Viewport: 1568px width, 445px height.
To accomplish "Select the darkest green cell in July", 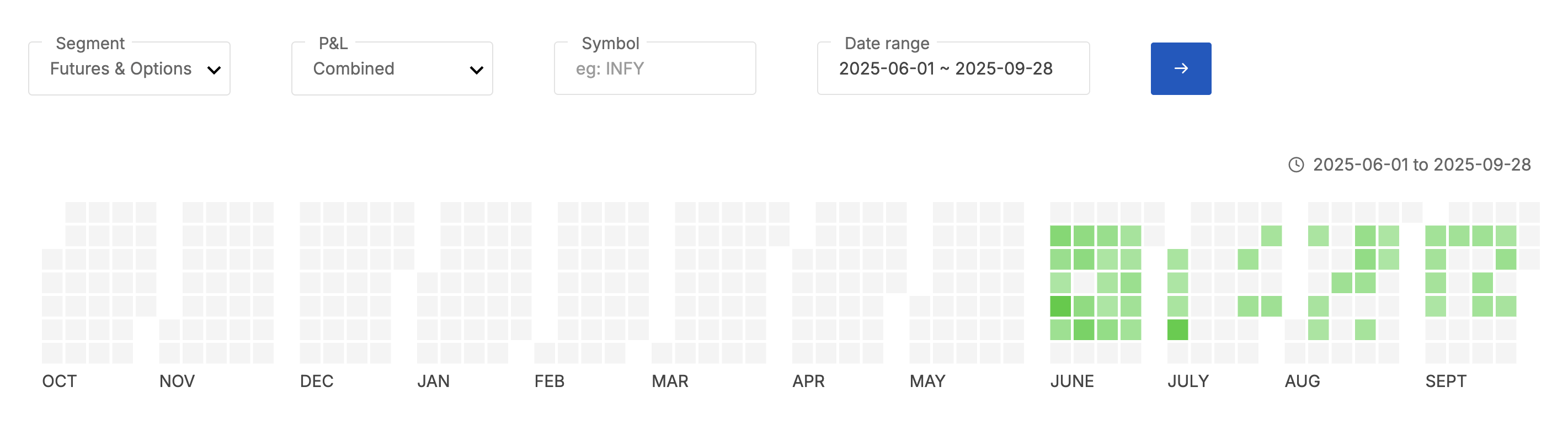I will (1177, 330).
